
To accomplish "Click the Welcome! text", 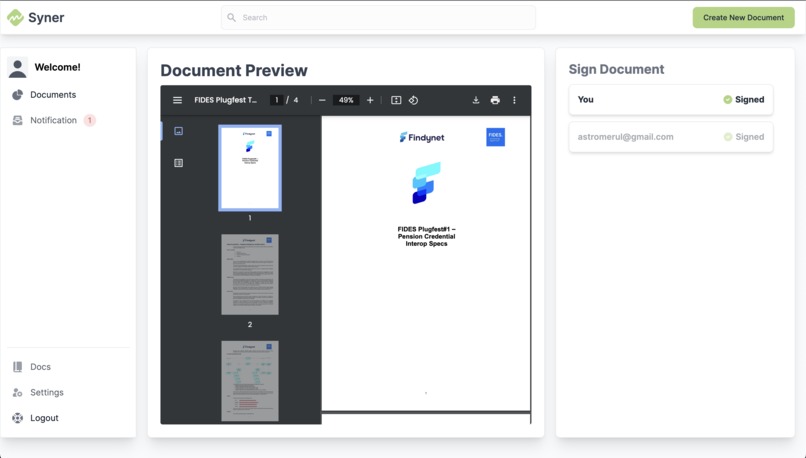I will [57, 67].
